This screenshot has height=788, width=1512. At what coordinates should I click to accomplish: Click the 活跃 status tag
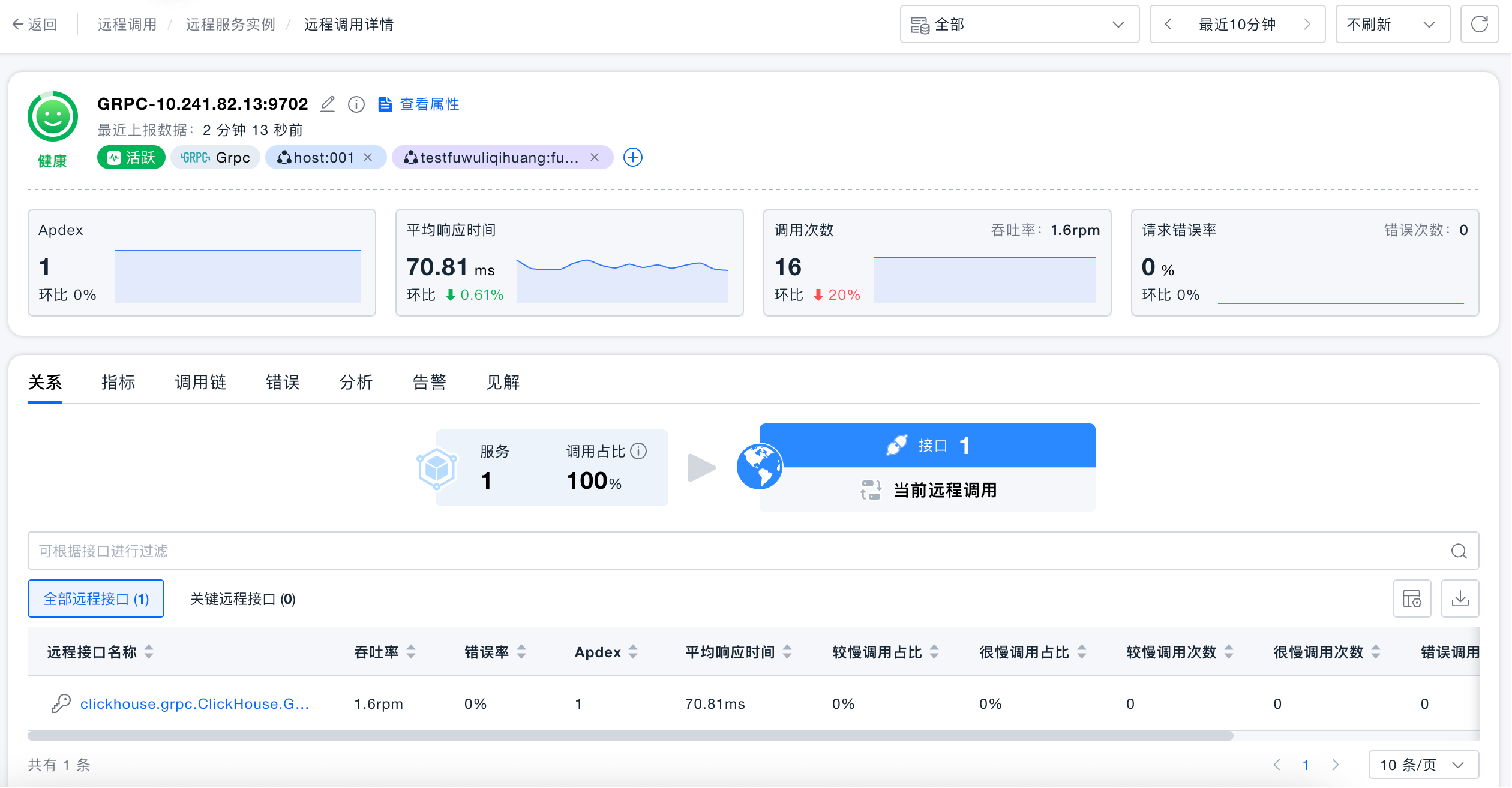click(x=131, y=158)
